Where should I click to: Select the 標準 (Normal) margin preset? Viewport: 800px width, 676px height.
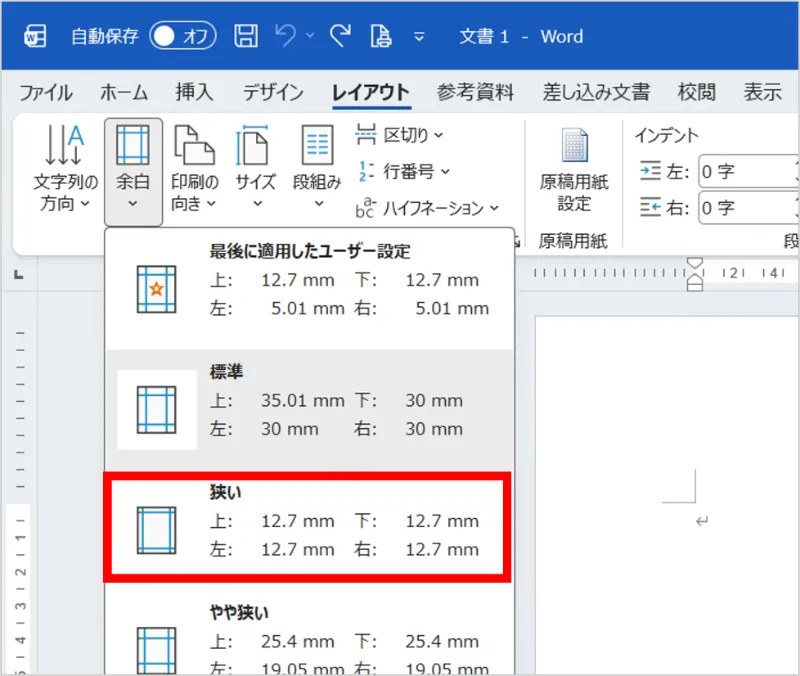point(310,410)
